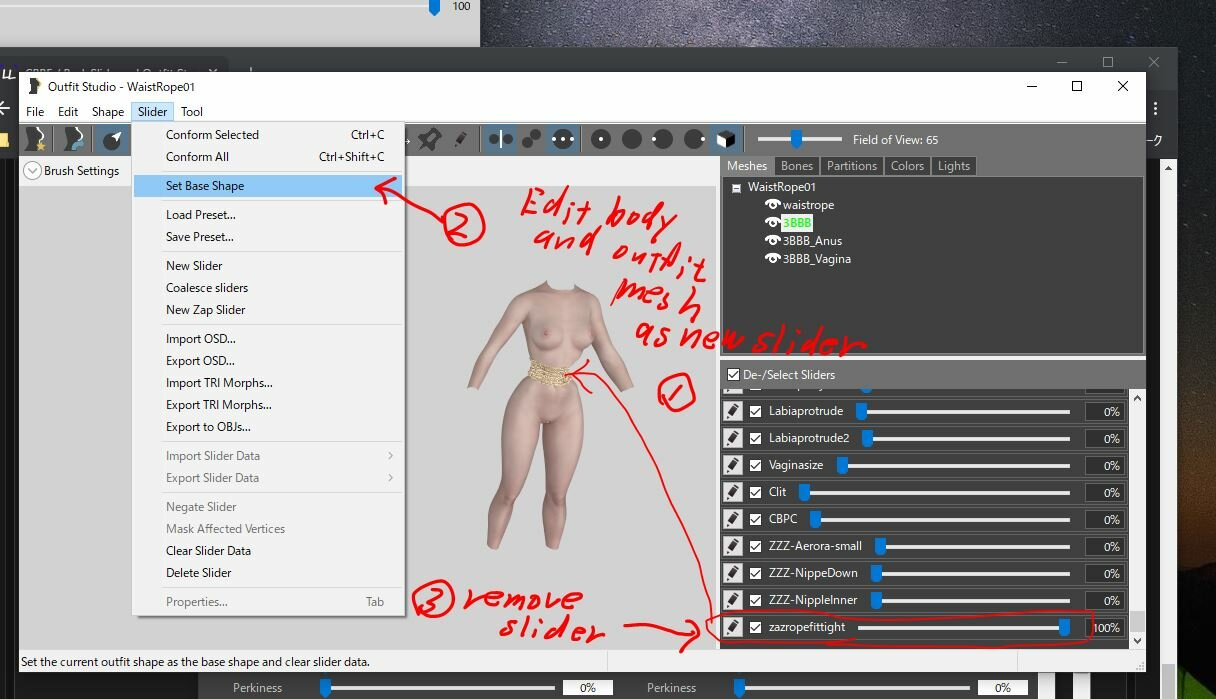Uncheck the ZZZ-NippleInner slider checkbox

coord(756,600)
